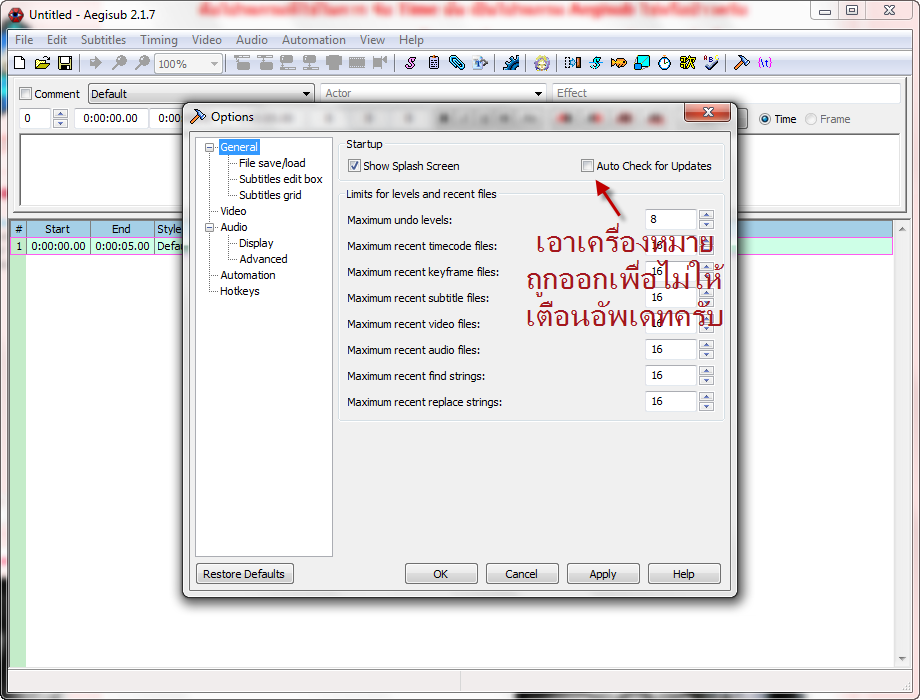Collapse the General tree node
The image size is (920, 700).
click(209, 147)
